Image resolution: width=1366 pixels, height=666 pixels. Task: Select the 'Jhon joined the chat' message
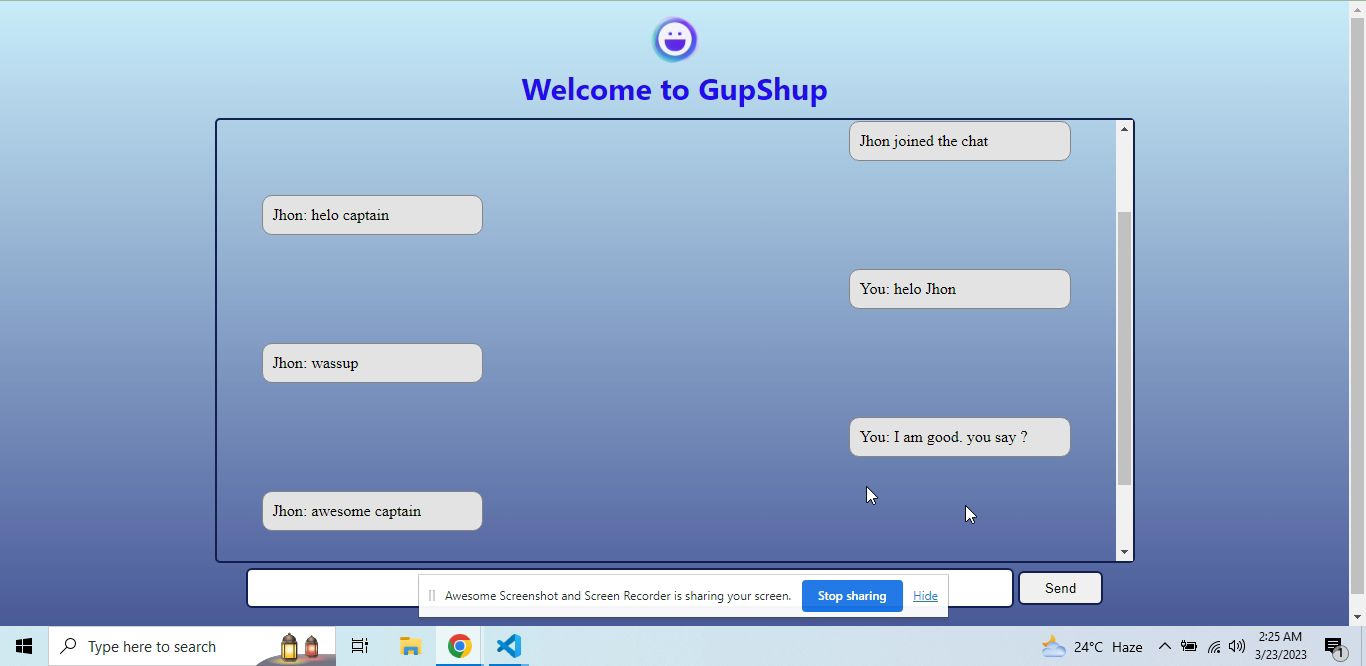(x=960, y=141)
